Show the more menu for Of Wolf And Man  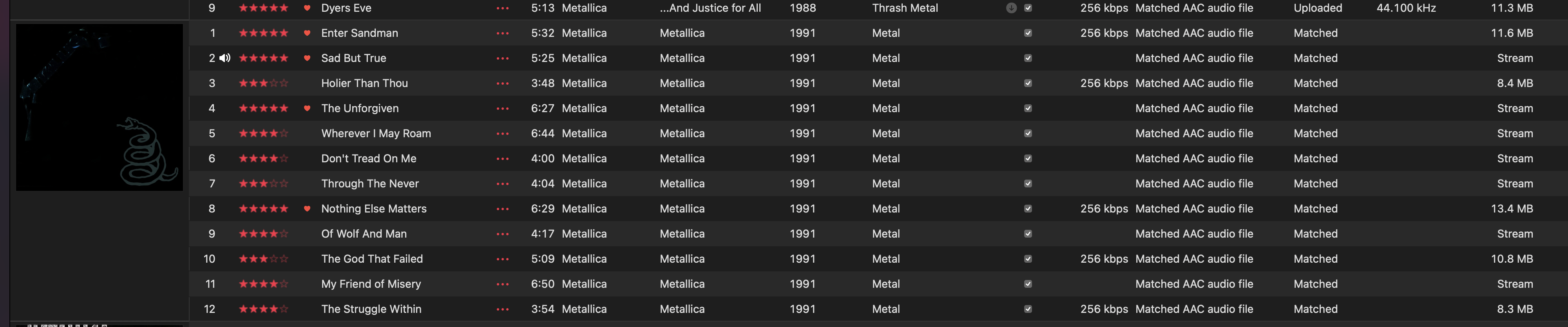502,234
